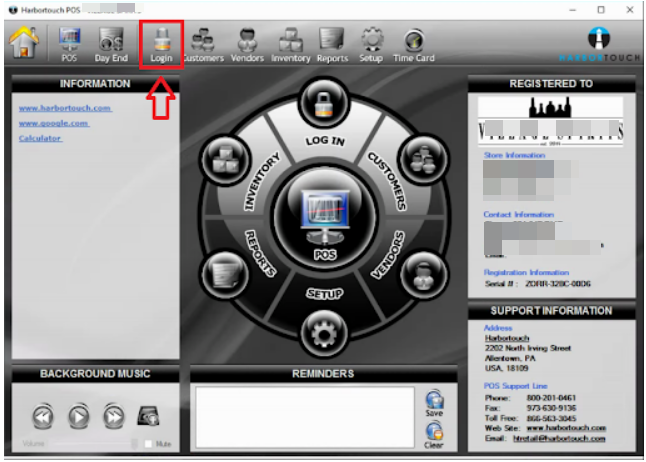Open Setup gear in the top toolbar

pyautogui.click(x=371, y=45)
